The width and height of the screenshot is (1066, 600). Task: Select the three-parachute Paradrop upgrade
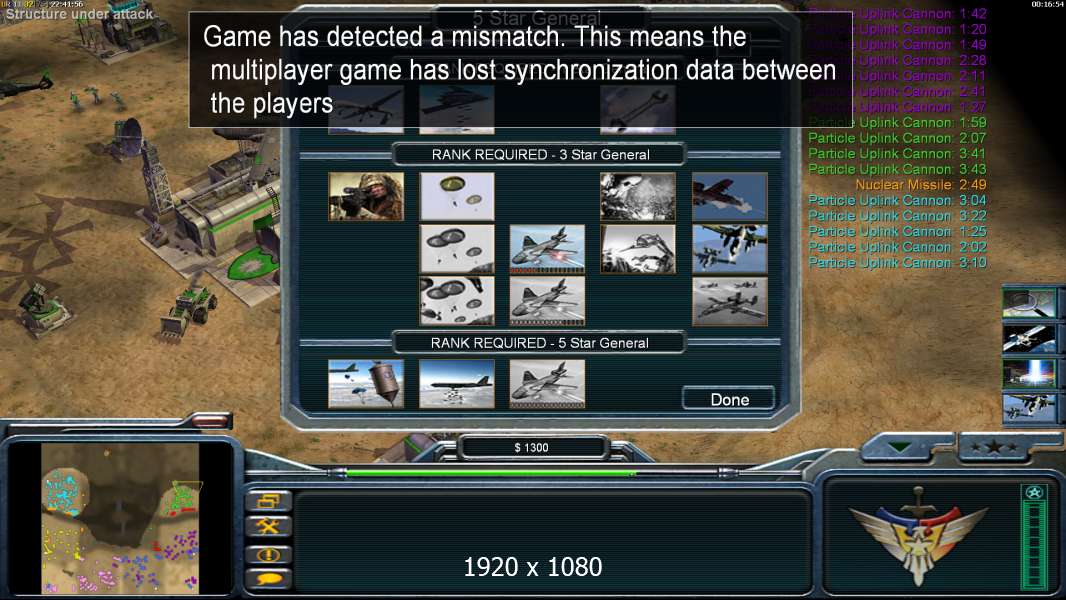pyautogui.click(x=457, y=301)
